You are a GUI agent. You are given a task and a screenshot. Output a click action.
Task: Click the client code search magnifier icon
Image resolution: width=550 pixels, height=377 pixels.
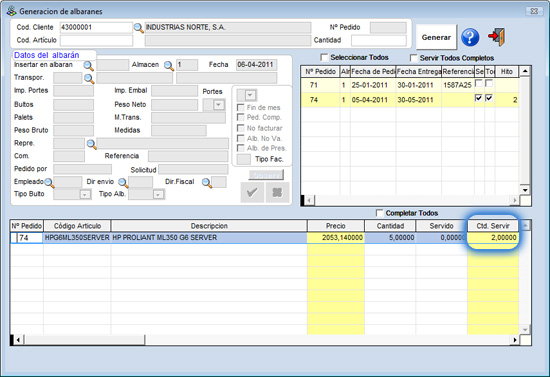[139, 28]
